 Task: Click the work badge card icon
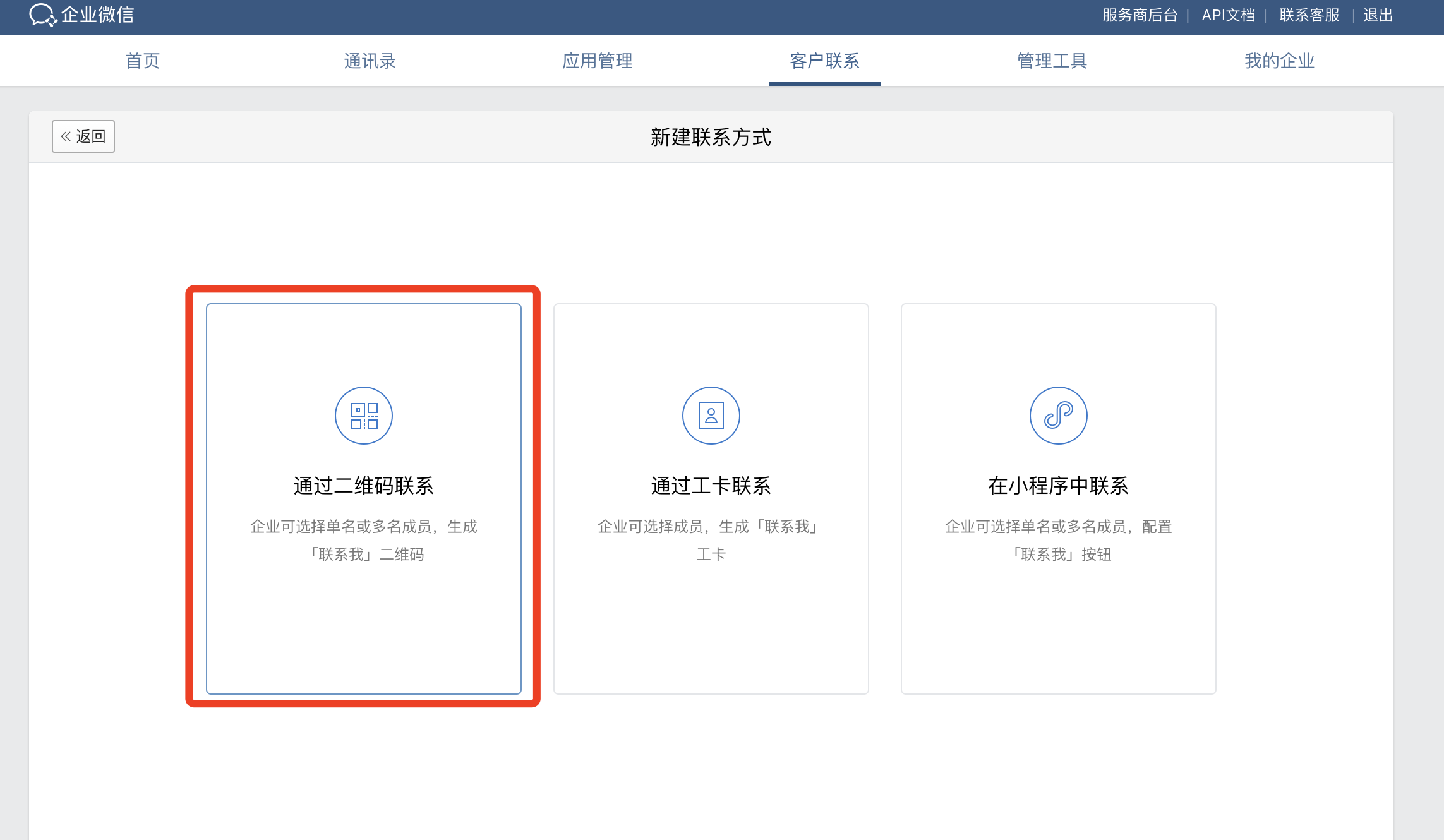click(x=711, y=416)
